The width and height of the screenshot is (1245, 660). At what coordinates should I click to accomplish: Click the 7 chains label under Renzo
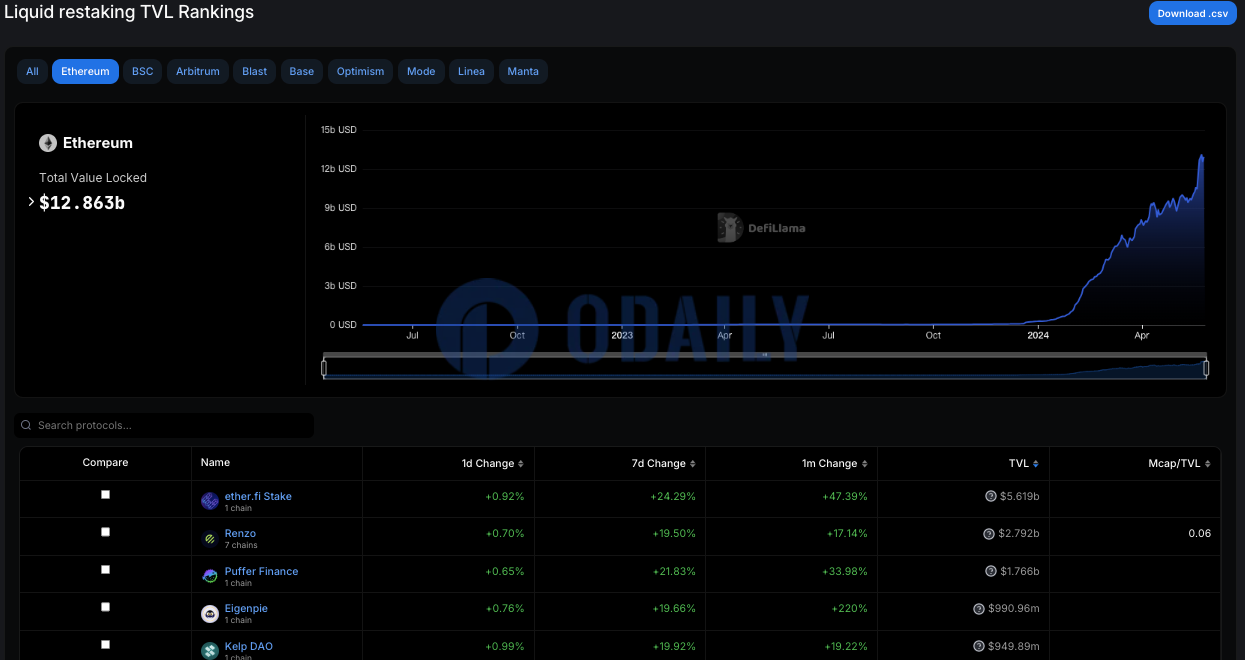pos(241,546)
